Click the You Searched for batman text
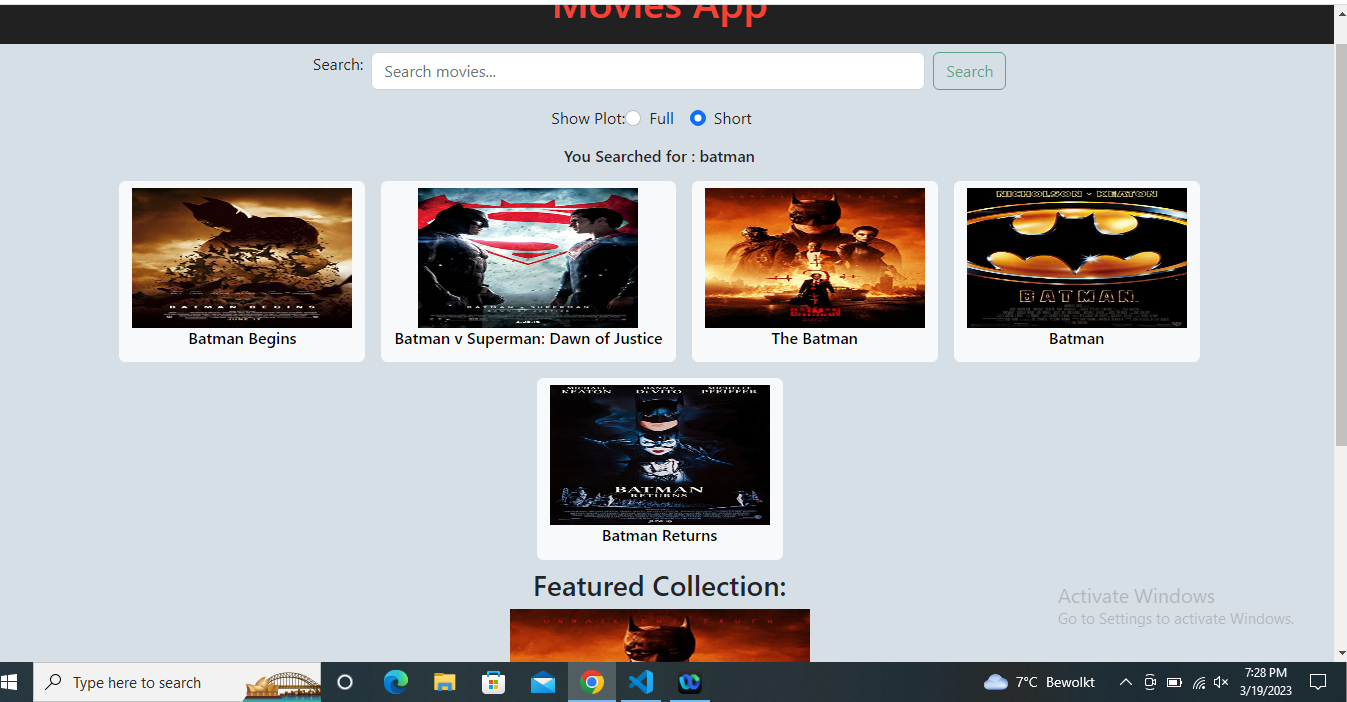1347x702 pixels. 659,157
